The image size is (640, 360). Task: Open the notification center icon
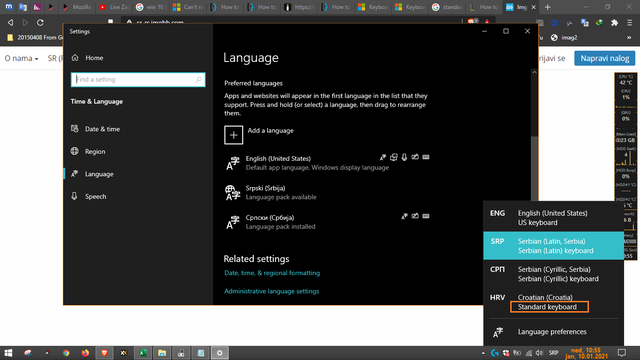click(x=622, y=353)
